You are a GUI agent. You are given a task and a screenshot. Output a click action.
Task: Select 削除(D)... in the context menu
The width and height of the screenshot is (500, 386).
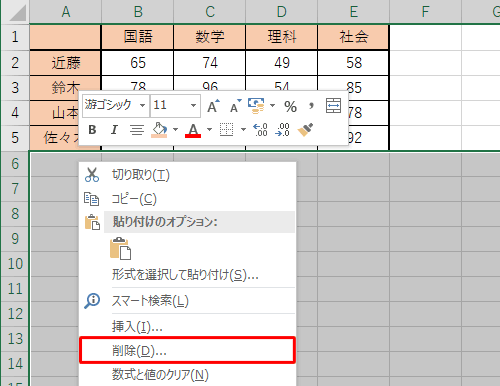click(x=187, y=350)
